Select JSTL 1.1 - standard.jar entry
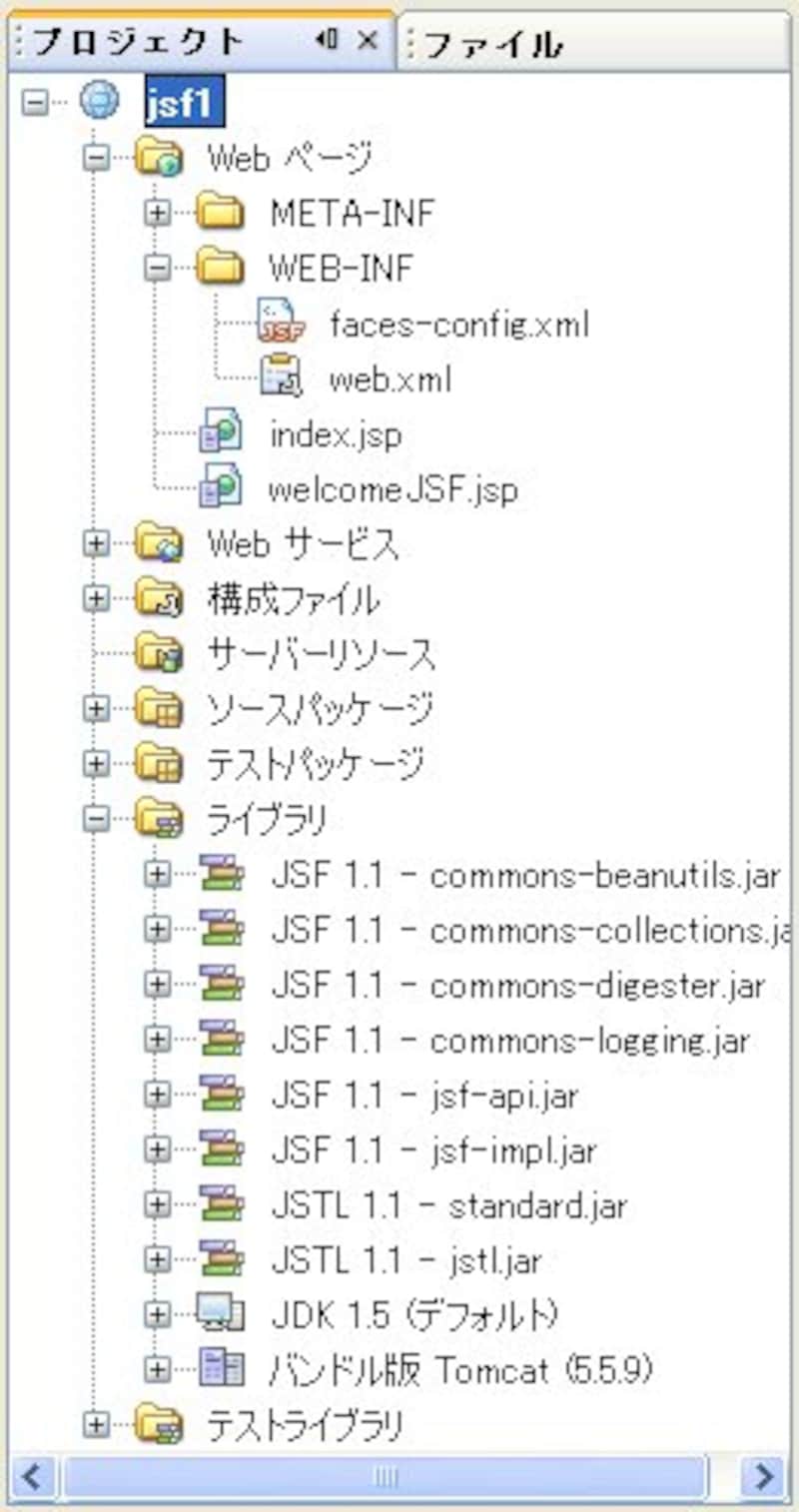799x1512 pixels. point(448,1204)
